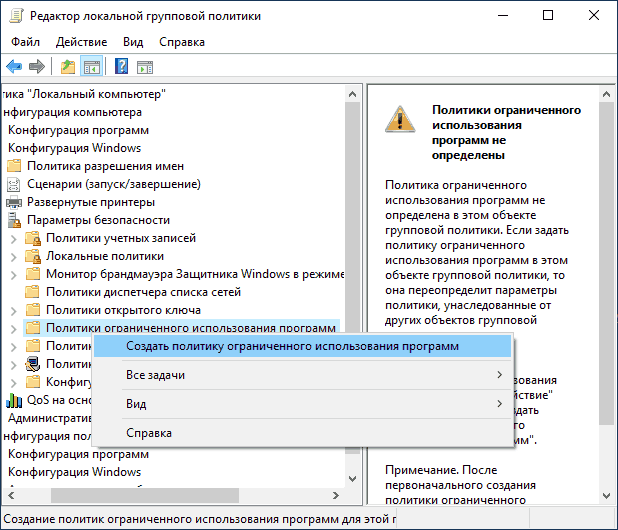
Task: Select upper Конфигурация Windows tree item
Action: [74, 148]
